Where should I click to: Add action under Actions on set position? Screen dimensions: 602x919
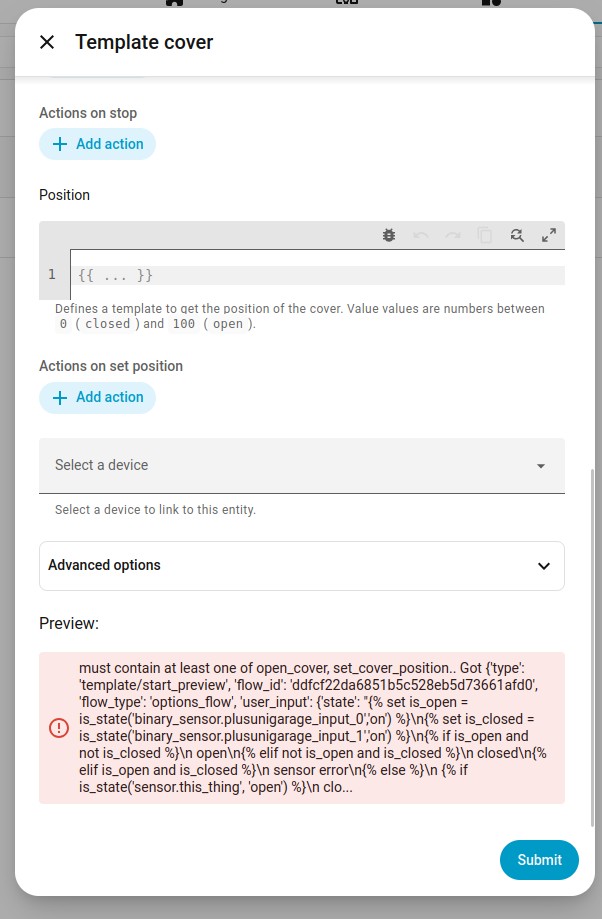(x=97, y=397)
